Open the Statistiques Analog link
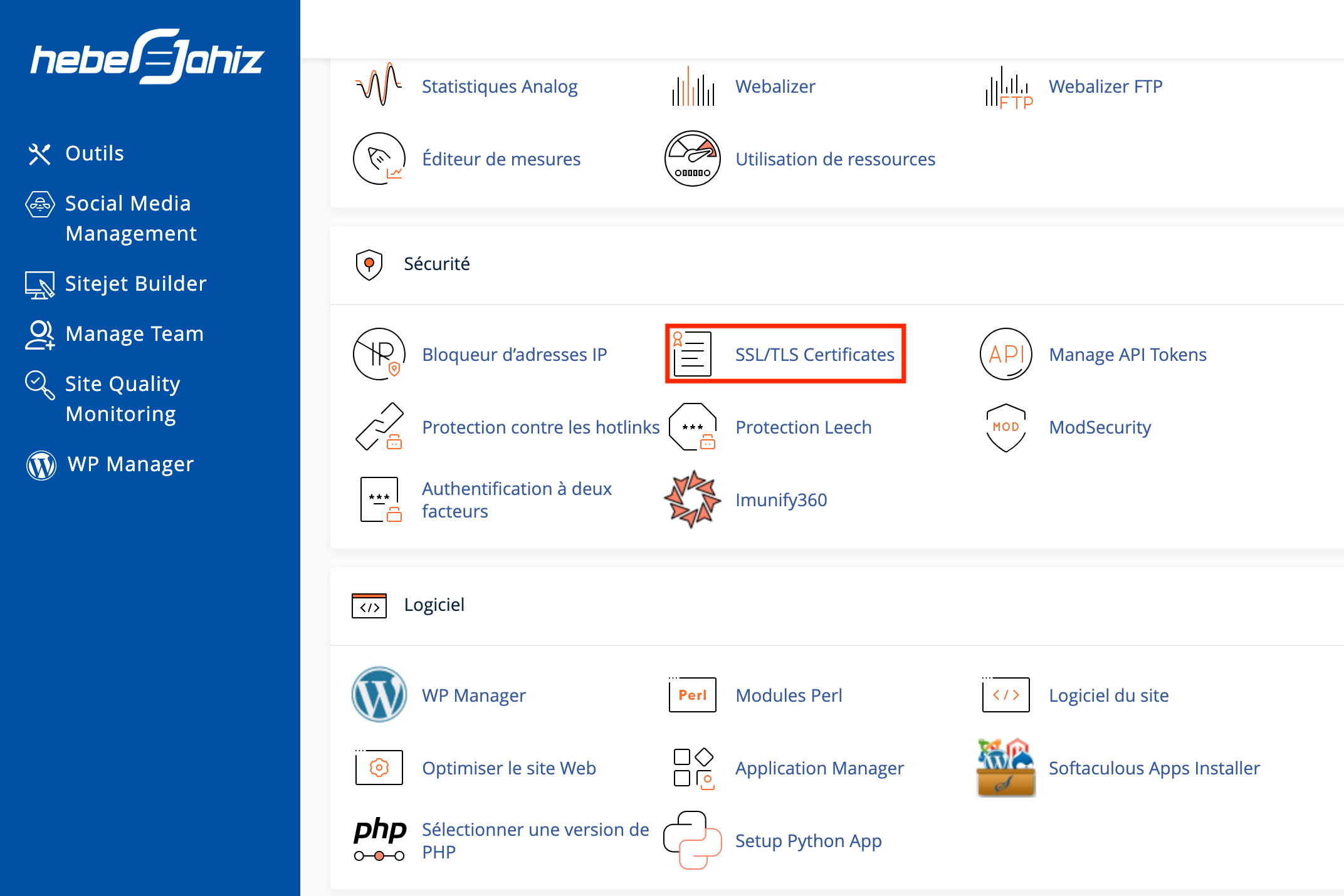This screenshot has width=1344, height=896. pos(500,86)
